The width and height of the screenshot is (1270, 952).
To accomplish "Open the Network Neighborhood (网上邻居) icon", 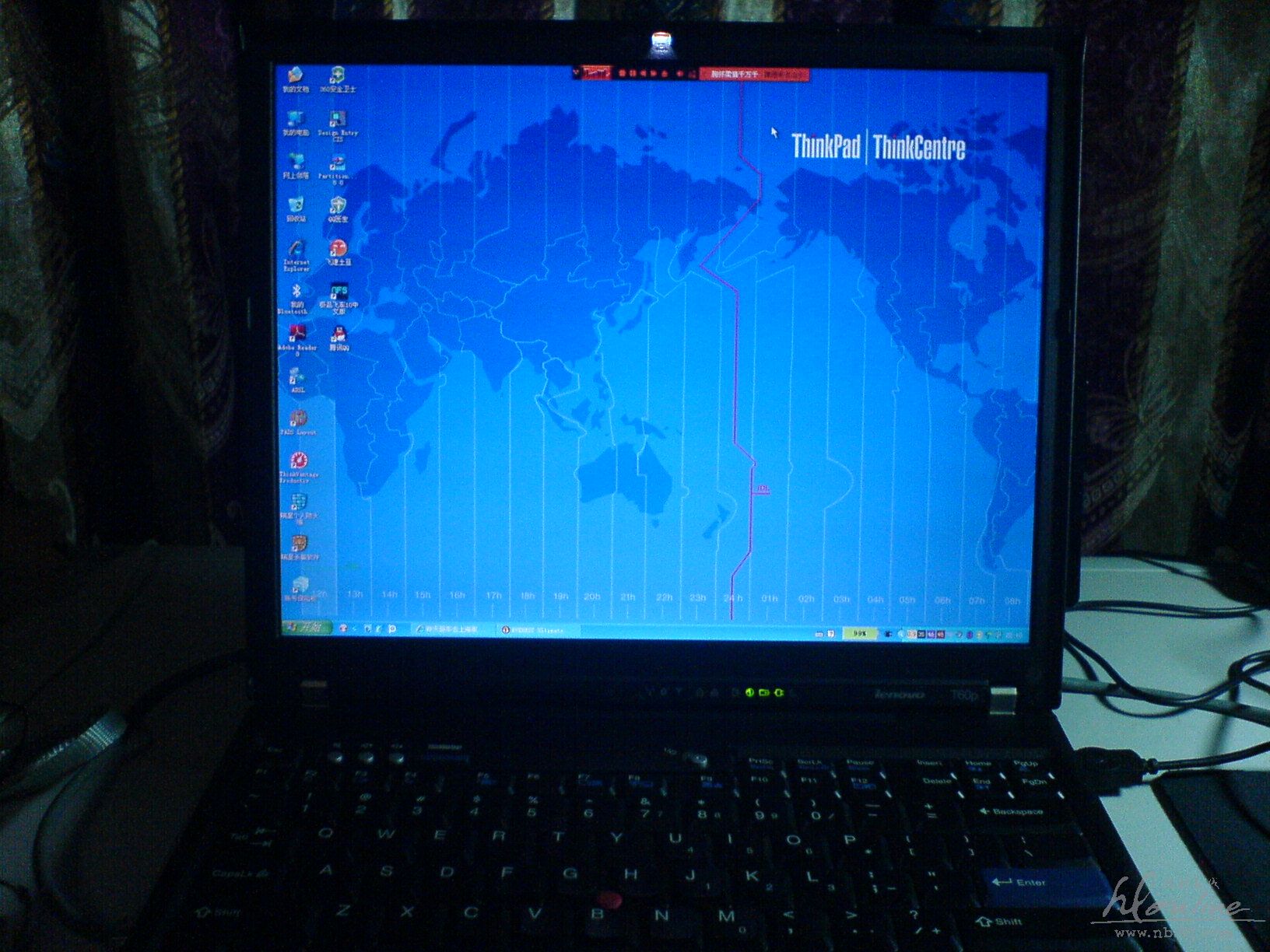I will 296,166.
